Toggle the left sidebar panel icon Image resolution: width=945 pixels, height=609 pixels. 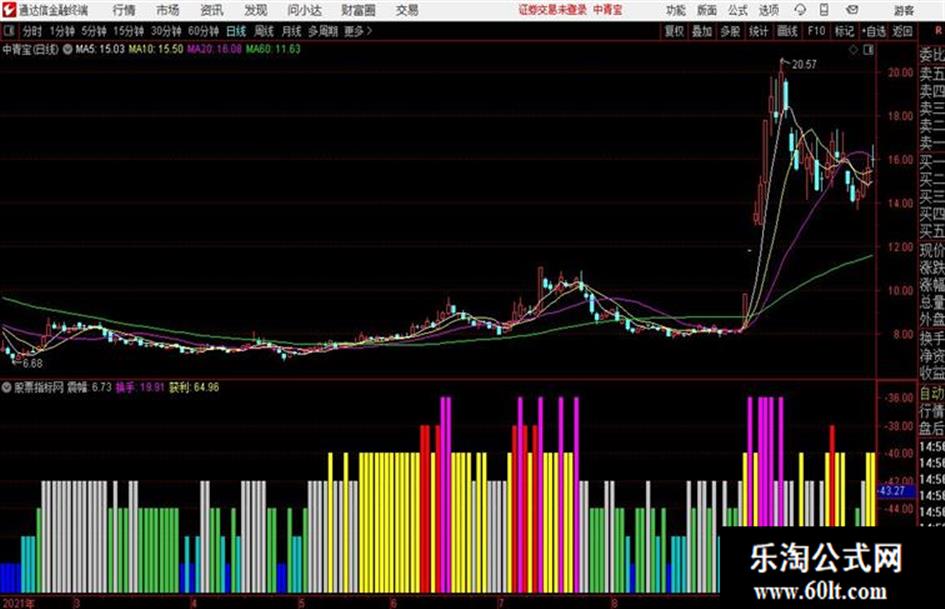9,31
